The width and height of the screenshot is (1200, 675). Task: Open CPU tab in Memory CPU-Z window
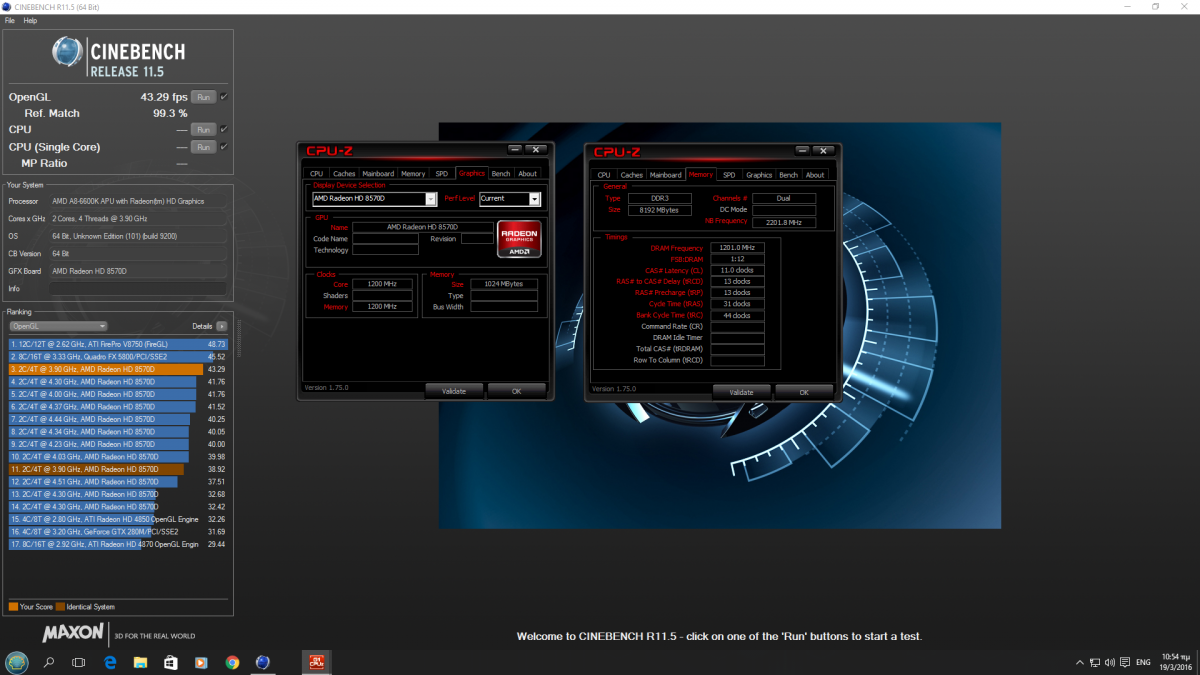point(604,175)
